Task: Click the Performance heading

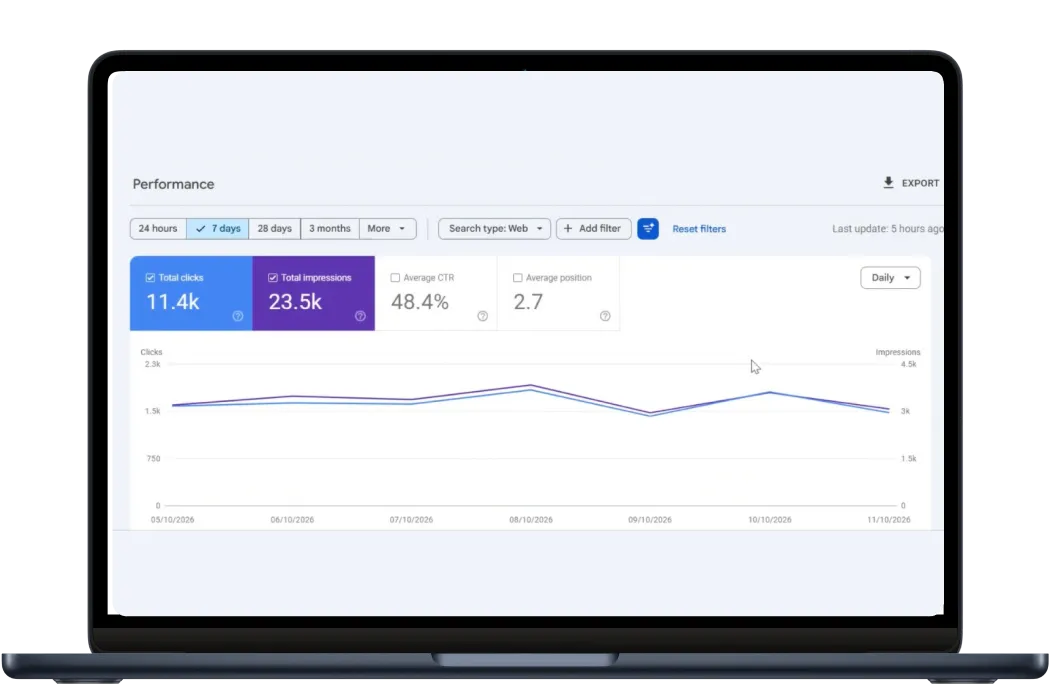Action: [x=173, y=185]
